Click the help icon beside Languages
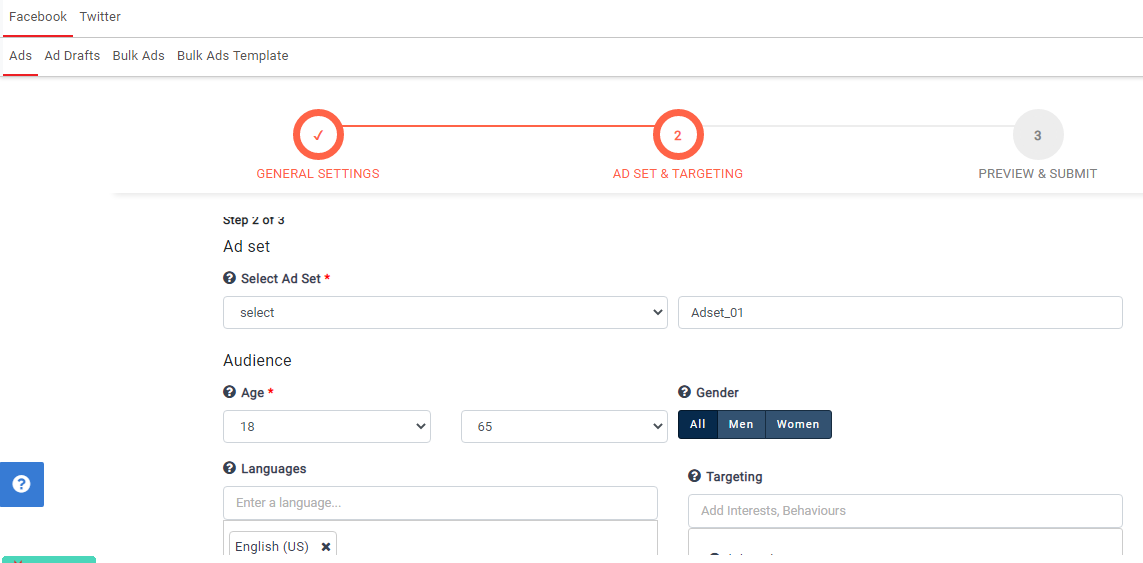 click(x=229, y=469)
